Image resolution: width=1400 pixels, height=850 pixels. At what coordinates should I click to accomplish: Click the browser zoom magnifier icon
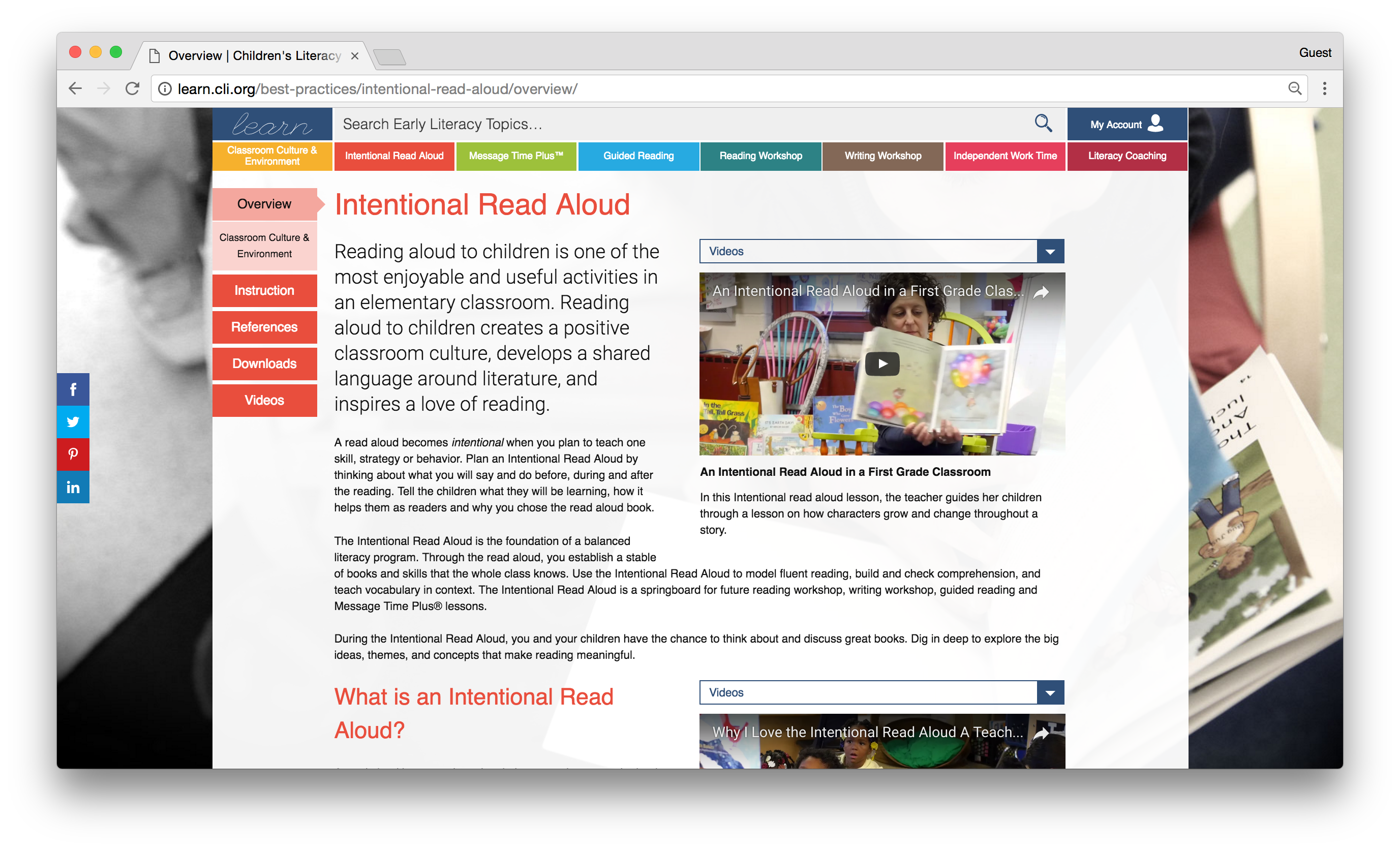[x=1294, y=88]
